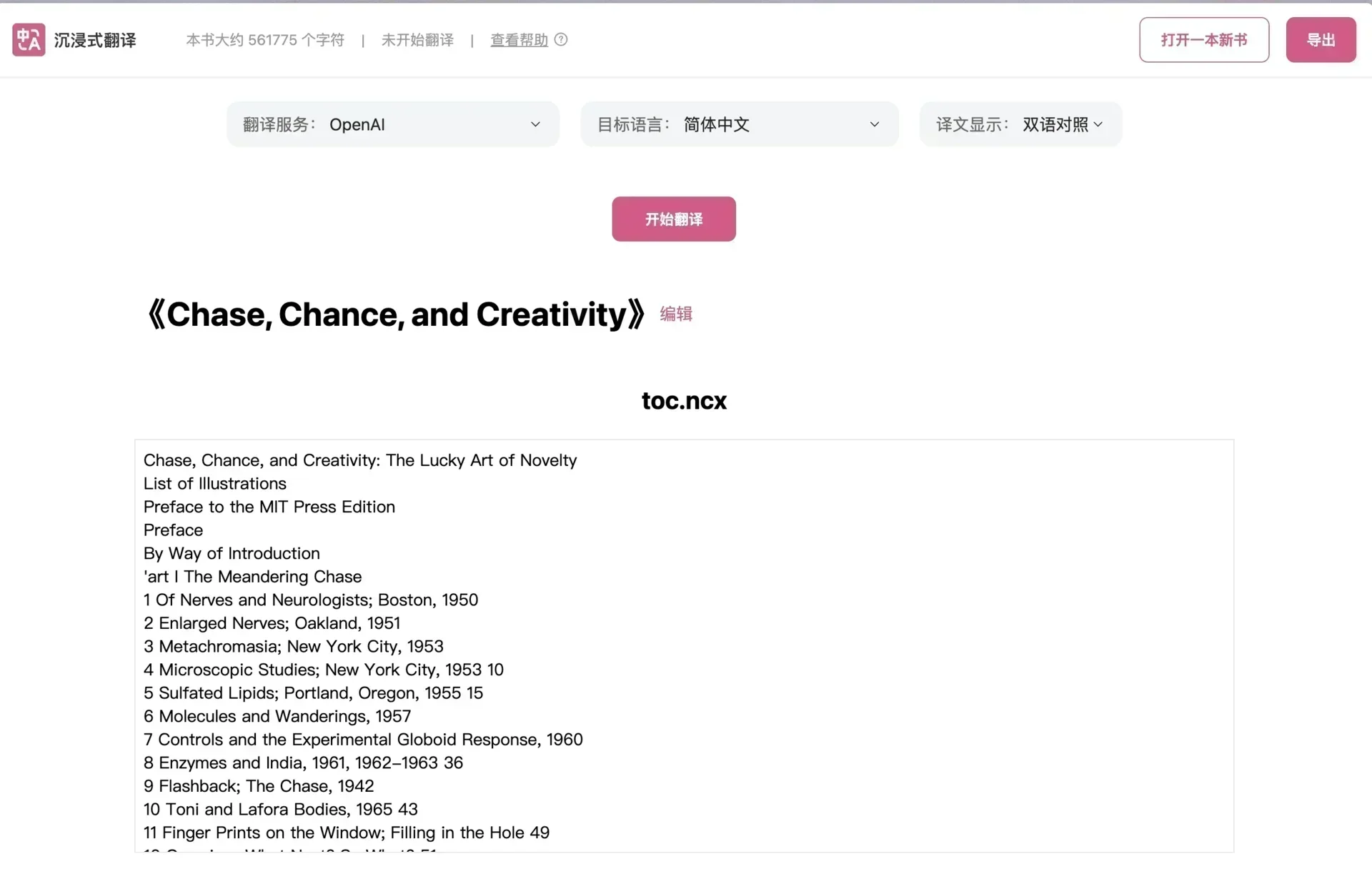Click the 打开一本新书 button

(1203, 40)
